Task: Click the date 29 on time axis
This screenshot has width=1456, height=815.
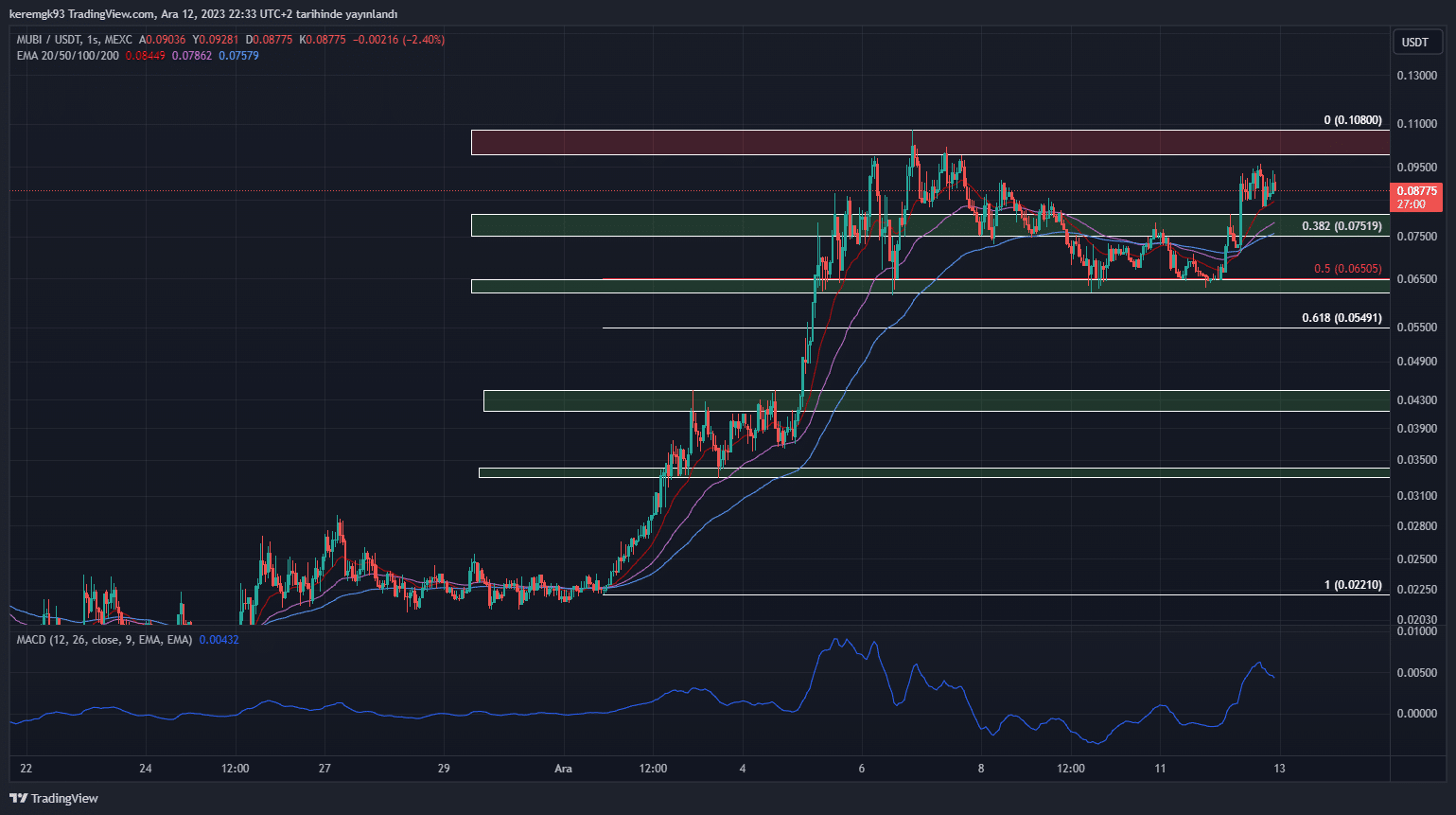Action: (444, 769)
